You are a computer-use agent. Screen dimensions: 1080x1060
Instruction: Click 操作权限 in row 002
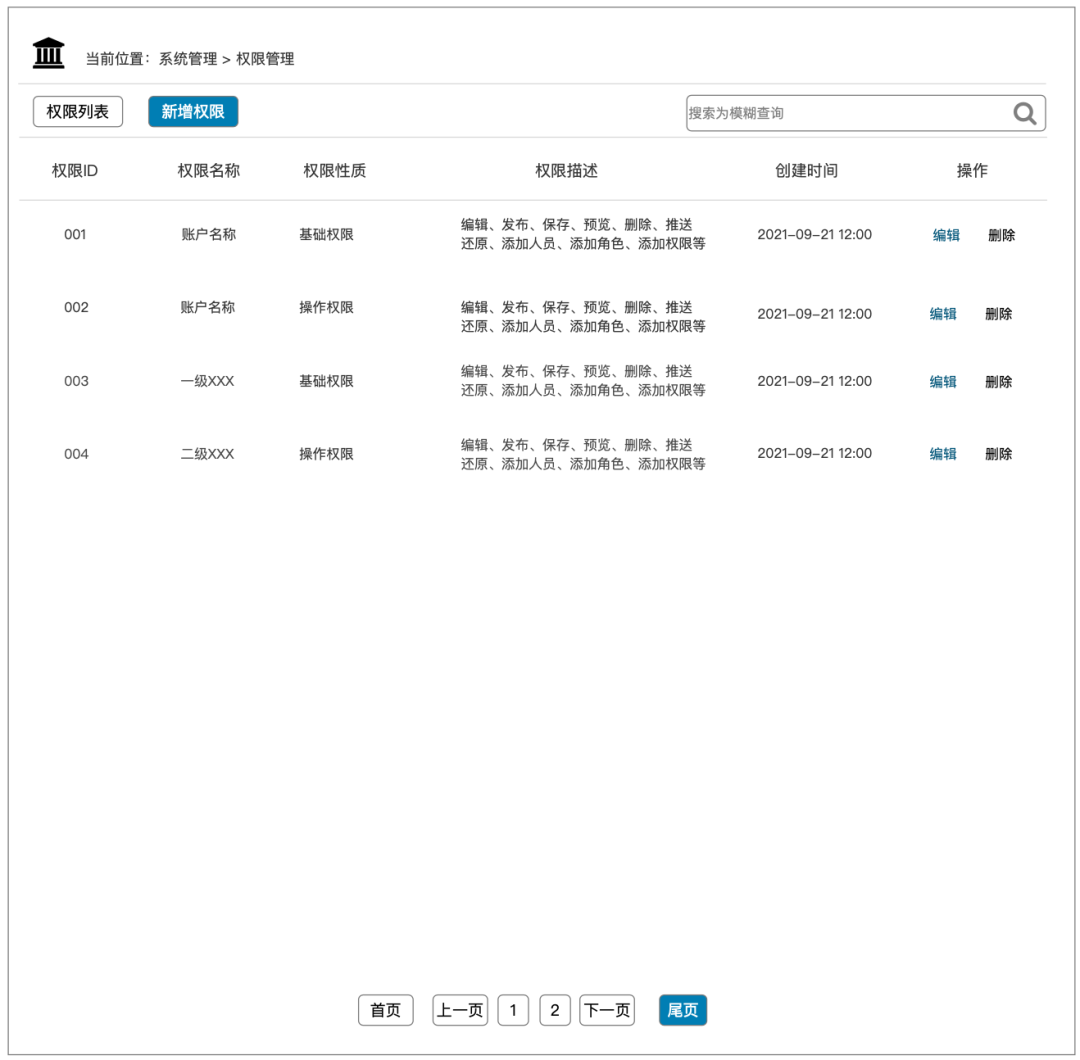326,308
